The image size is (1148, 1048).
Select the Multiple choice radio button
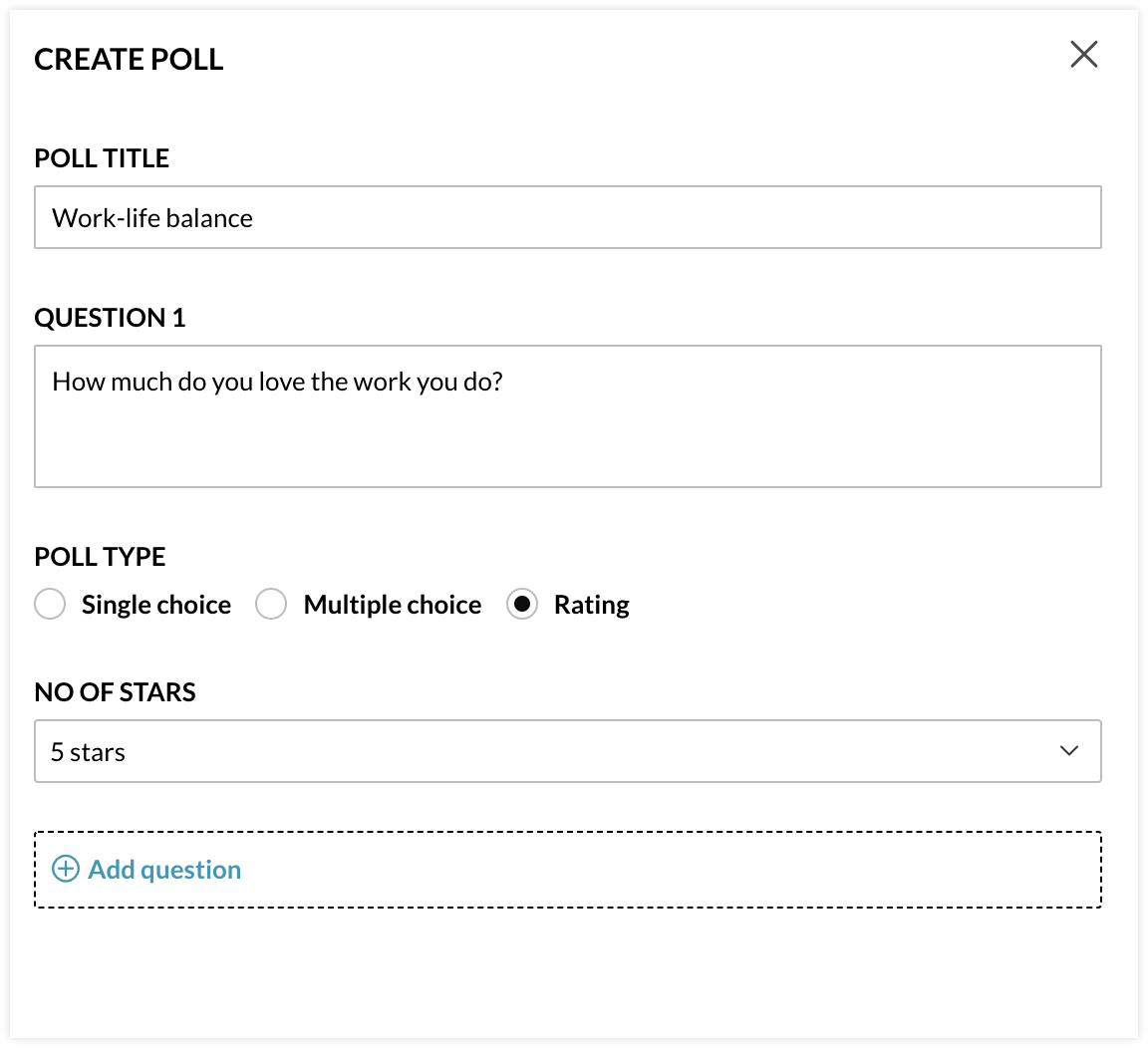click(271, 604)
